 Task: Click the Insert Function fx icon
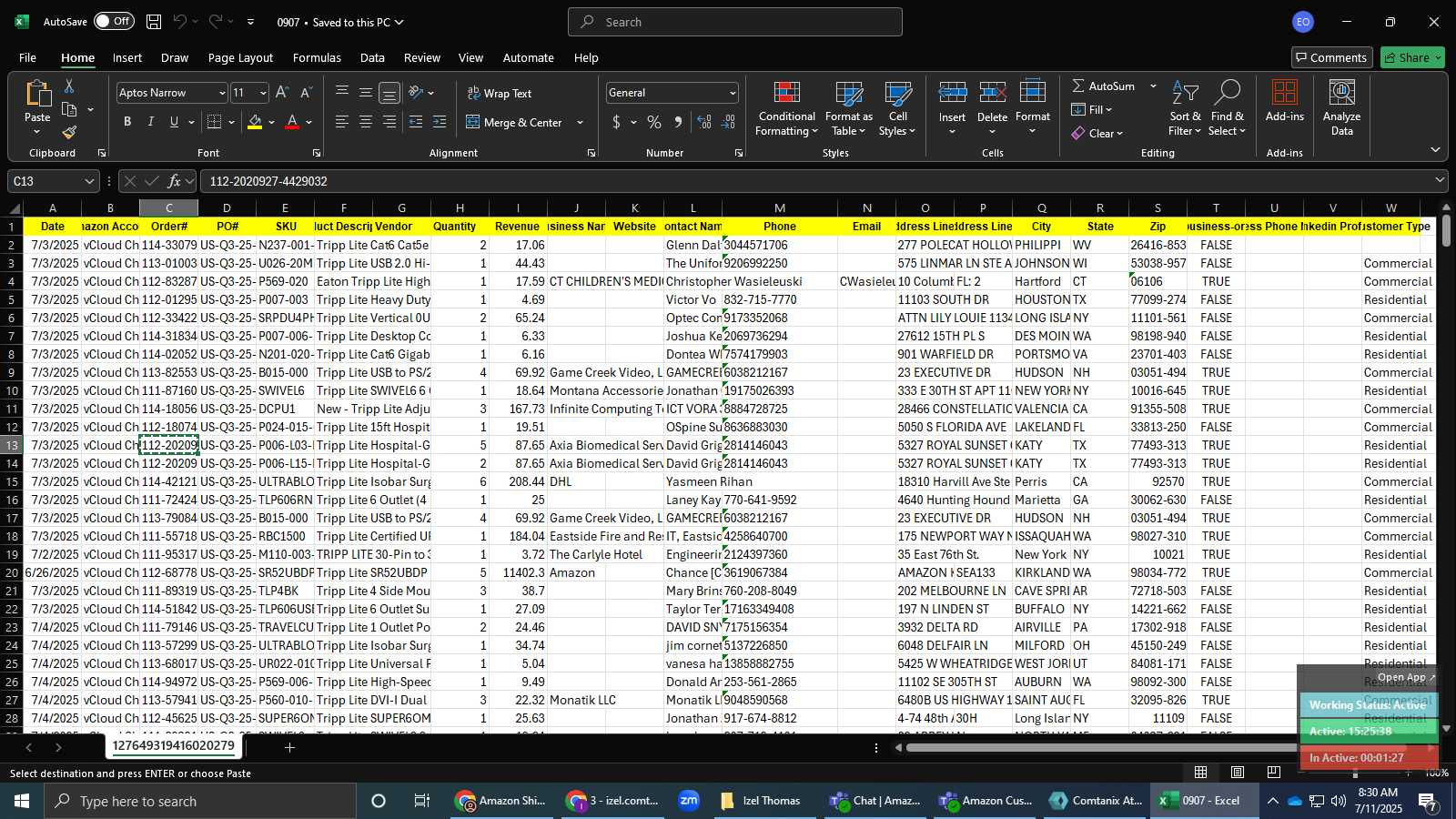pos(175,181)
